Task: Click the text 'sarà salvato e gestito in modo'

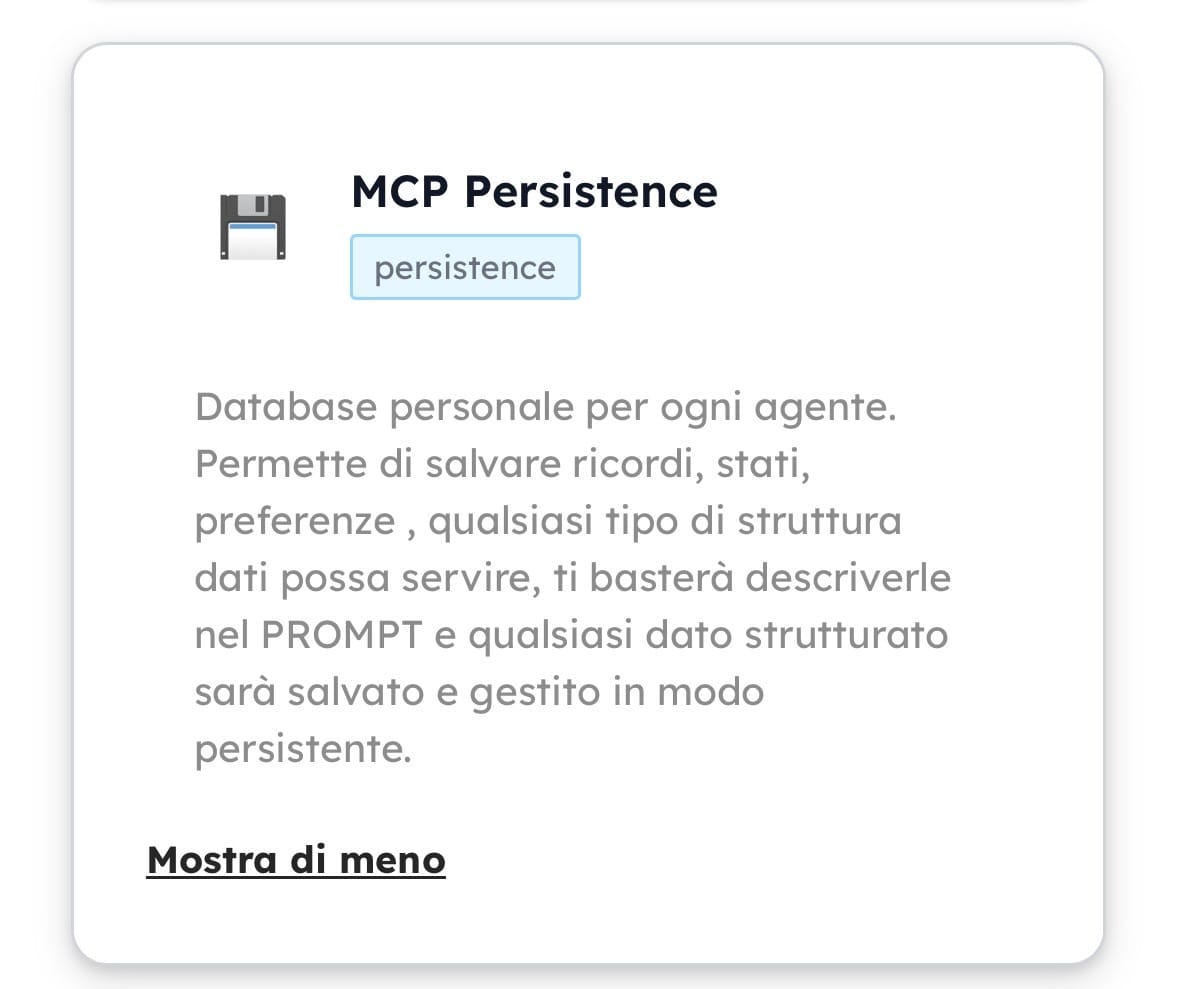Action: coord(479,693)
